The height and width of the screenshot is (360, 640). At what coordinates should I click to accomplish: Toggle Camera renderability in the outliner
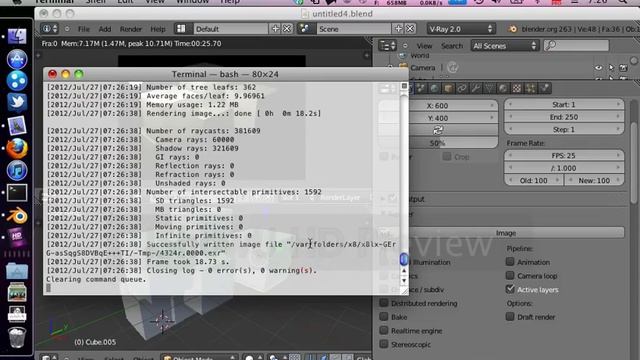623,68
